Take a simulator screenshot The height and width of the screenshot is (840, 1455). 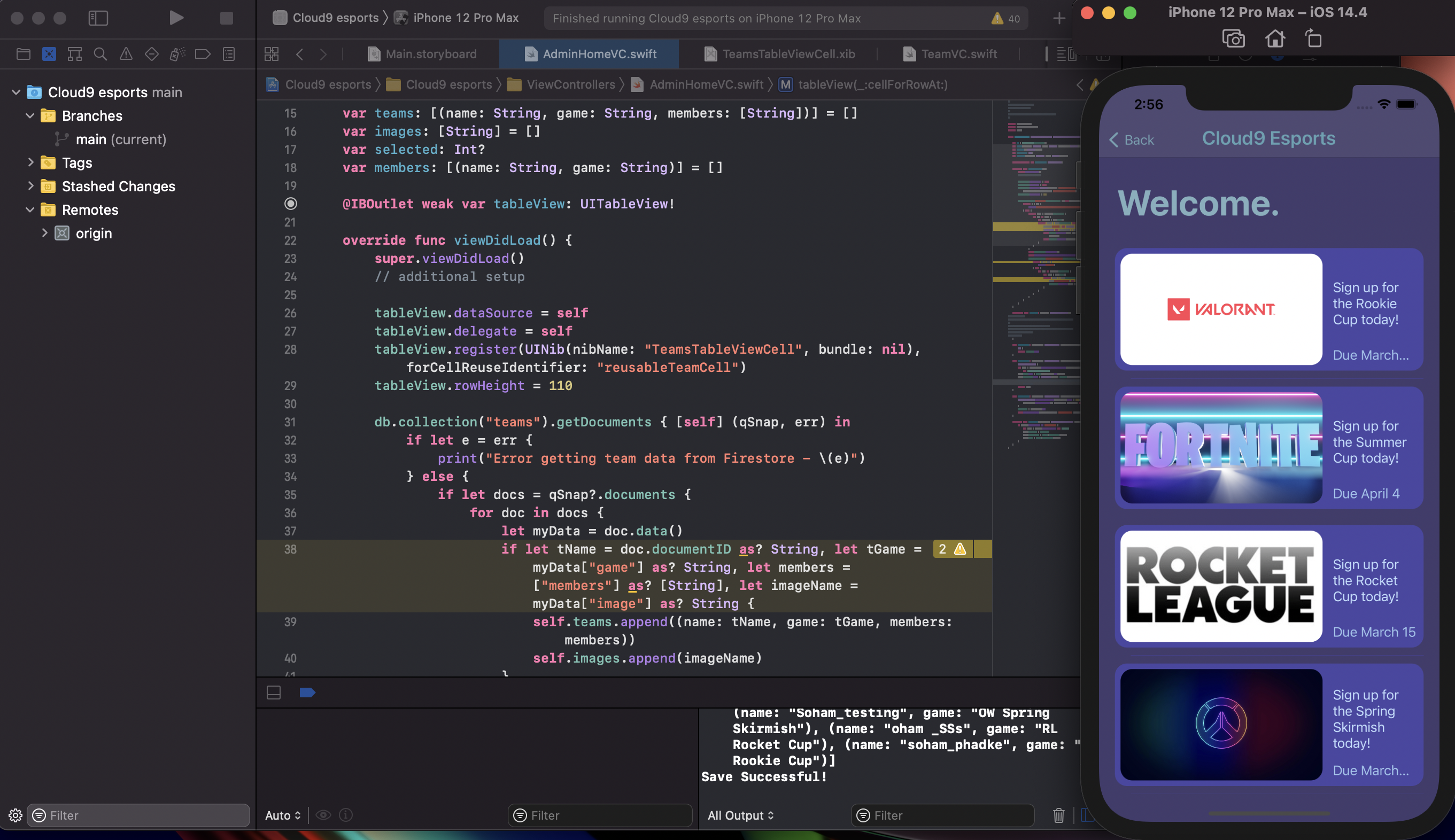click(x=1233, y=38)
